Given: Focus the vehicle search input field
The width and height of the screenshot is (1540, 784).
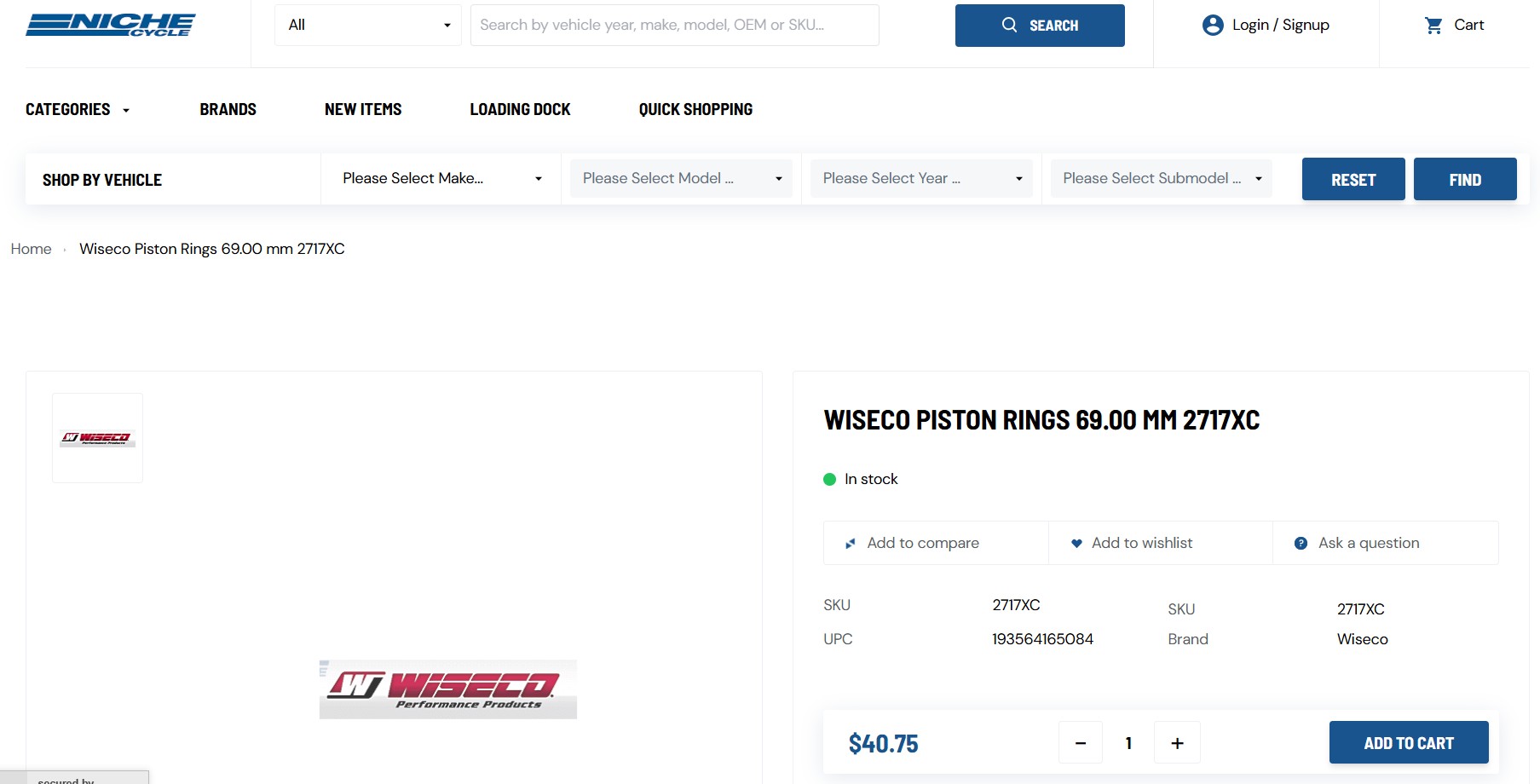Looking at the screenshot, I should [674, 26].
